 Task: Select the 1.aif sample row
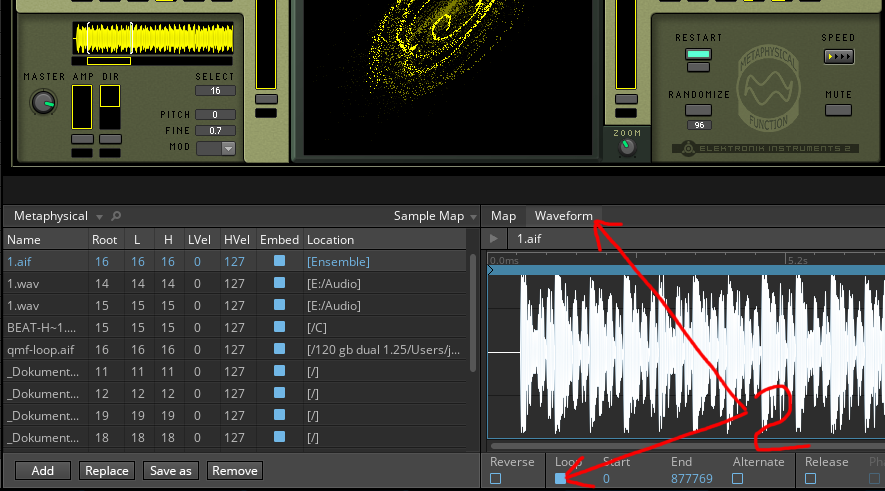(x=235, y=262)
